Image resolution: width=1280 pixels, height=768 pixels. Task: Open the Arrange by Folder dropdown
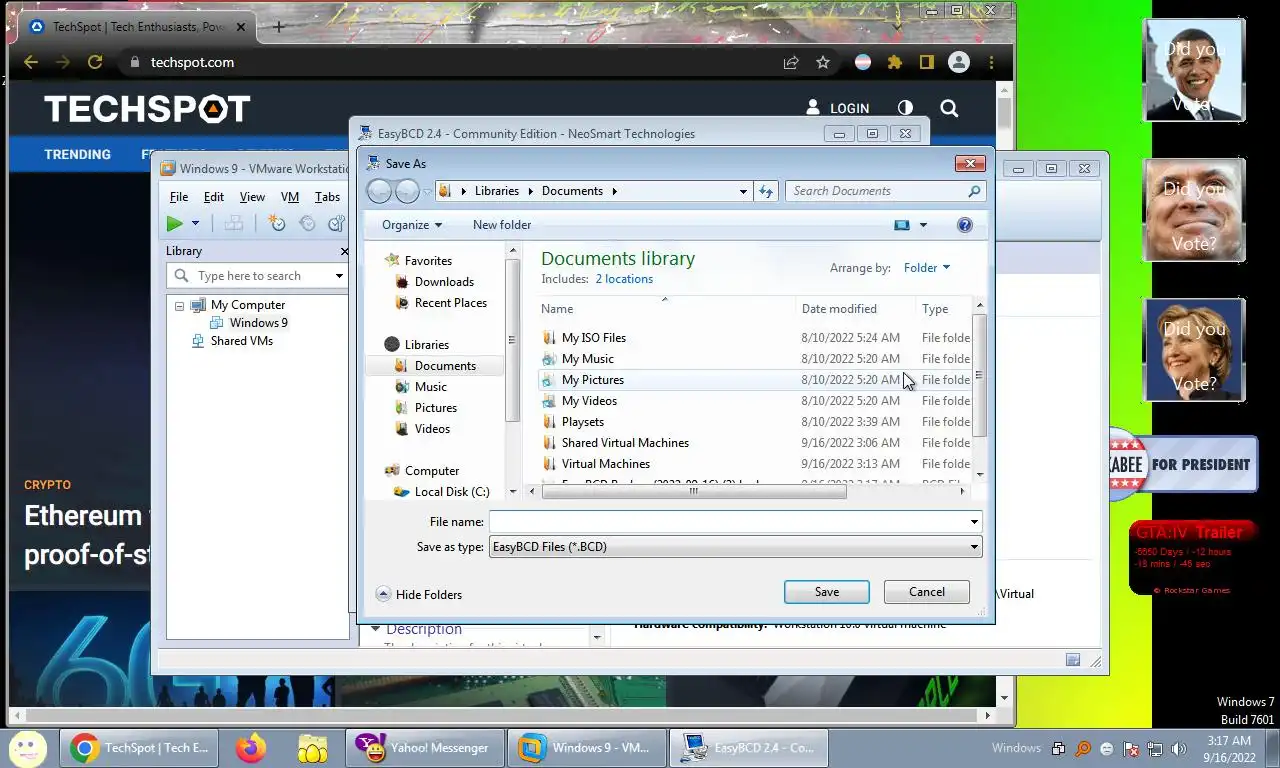click(x=927, y=268)
